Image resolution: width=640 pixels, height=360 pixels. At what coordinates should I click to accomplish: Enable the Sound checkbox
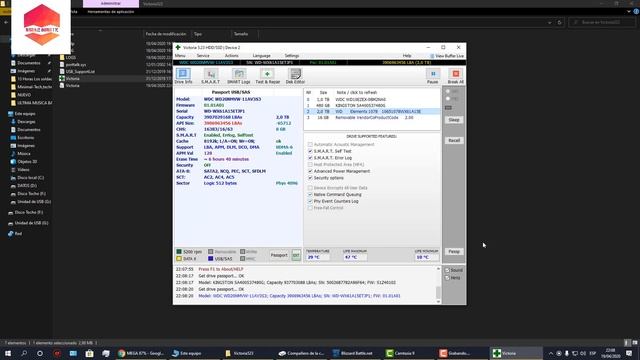tap(447, 270)
